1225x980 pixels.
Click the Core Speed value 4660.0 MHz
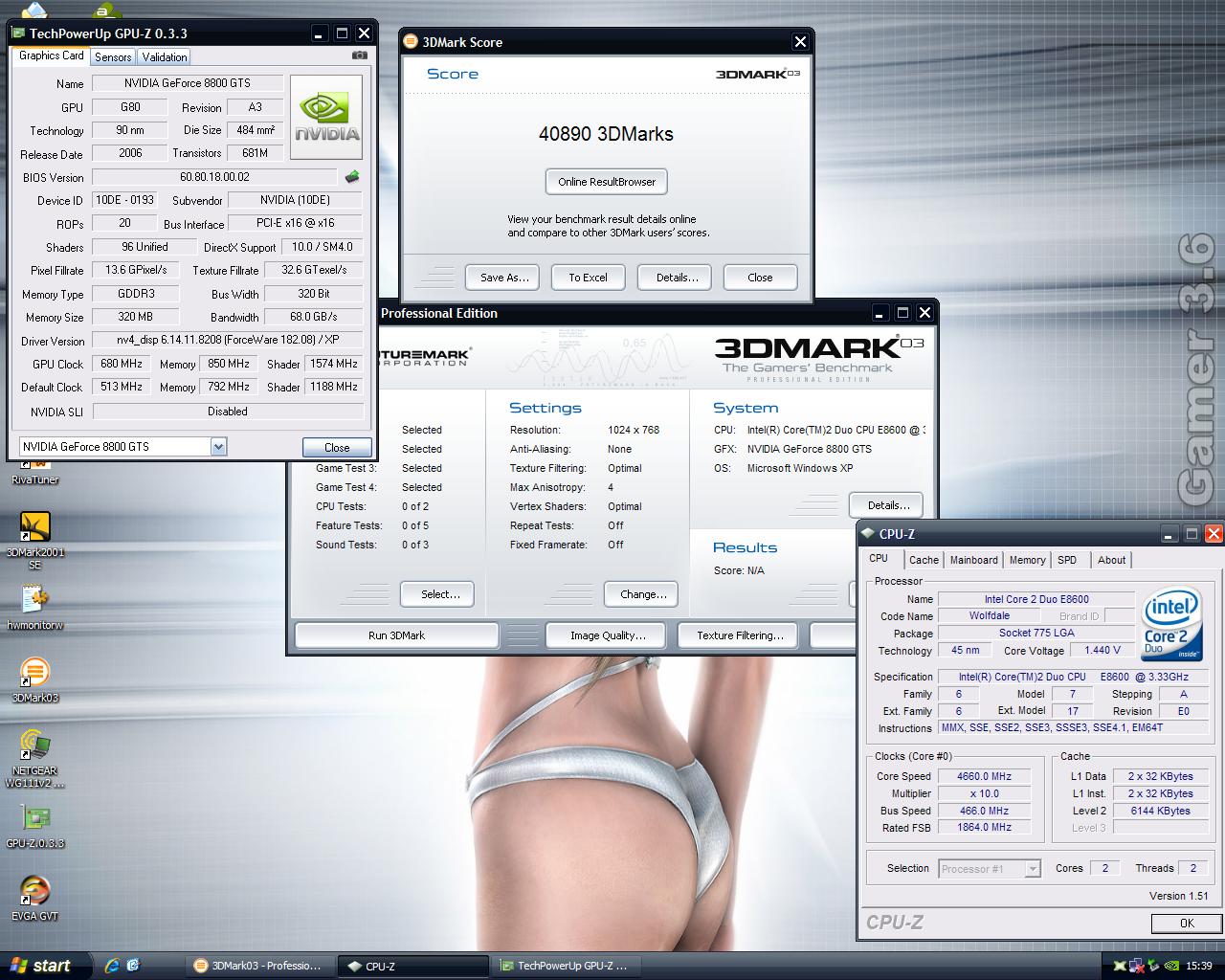(x=984, y=776)
